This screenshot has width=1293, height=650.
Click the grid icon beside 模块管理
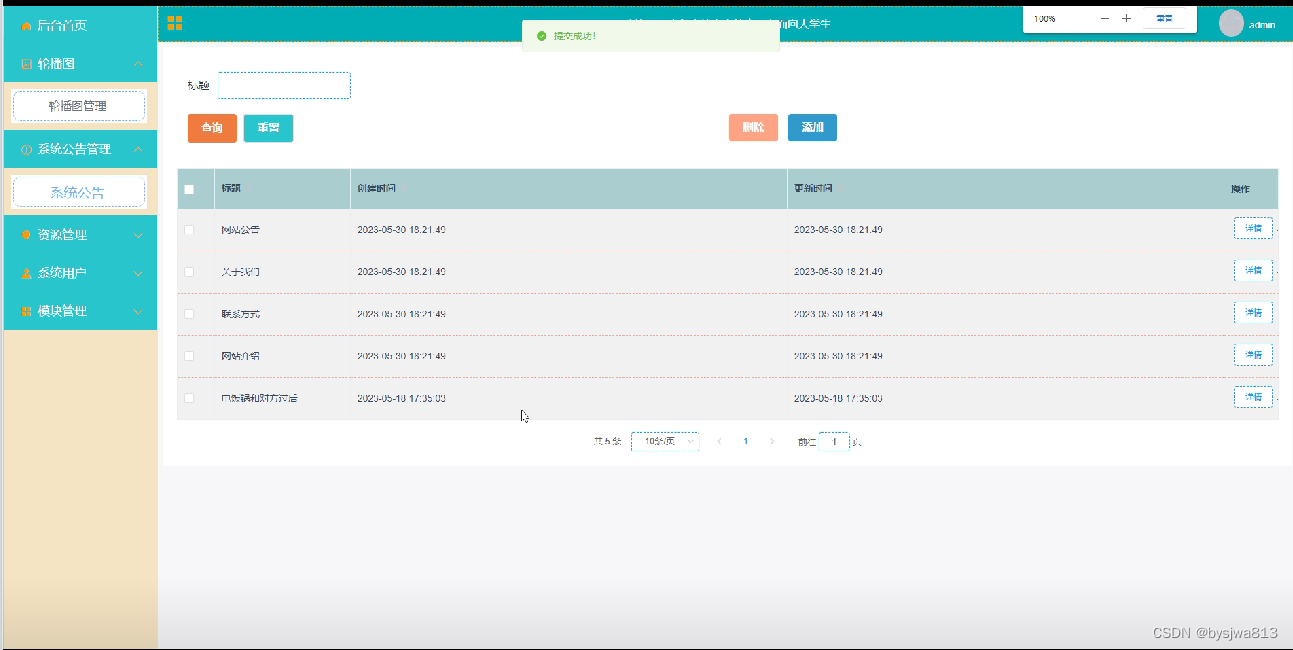[26, 311]
